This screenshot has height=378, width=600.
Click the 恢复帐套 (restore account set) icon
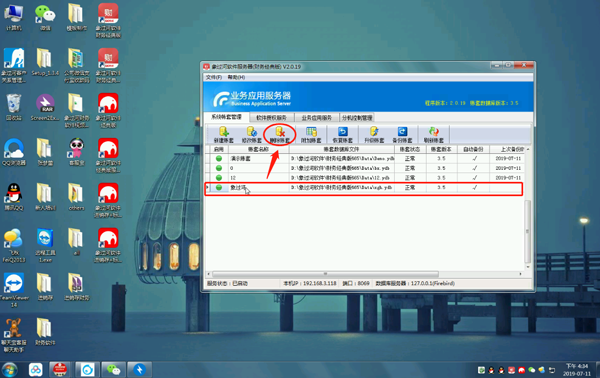[x=342, y=135]
